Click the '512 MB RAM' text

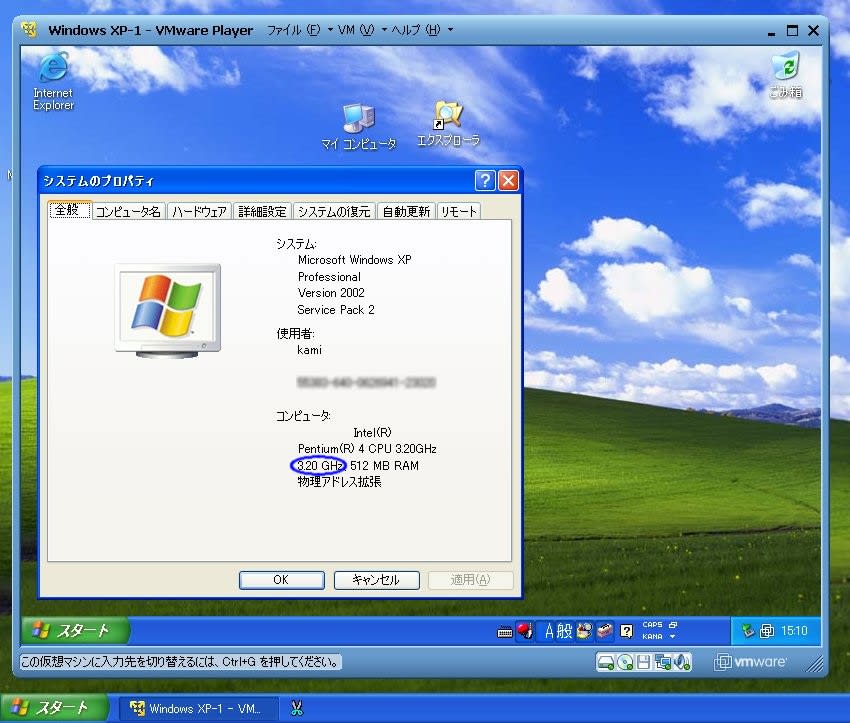pos(384,466)
